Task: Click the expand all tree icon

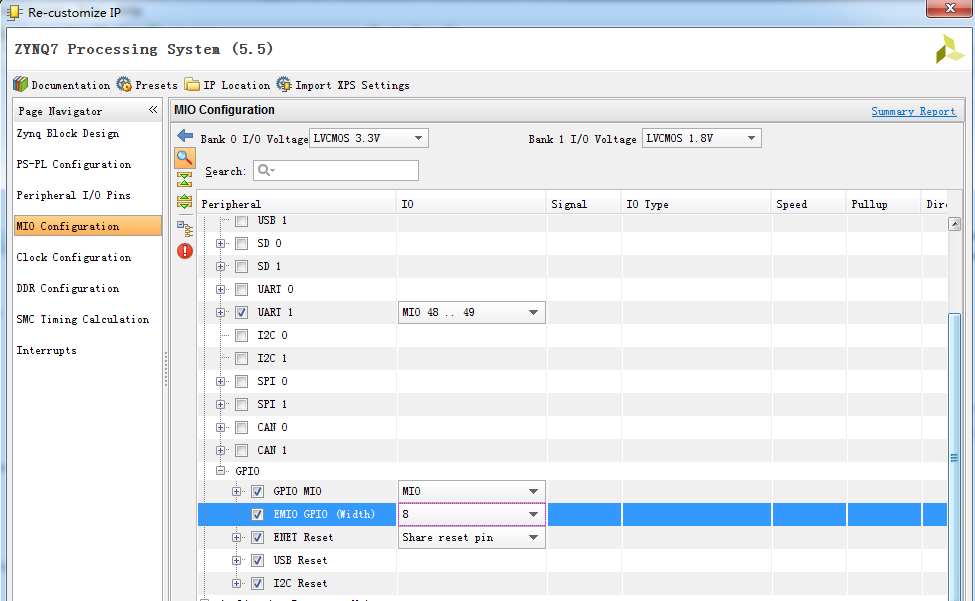Action: [x=184, y=202]
